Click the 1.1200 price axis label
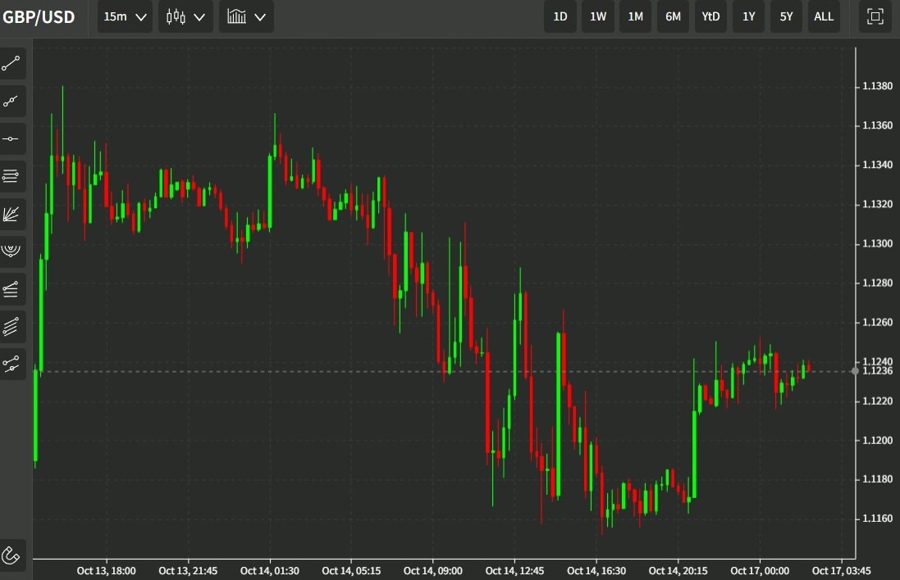 [x=878, y=440]
